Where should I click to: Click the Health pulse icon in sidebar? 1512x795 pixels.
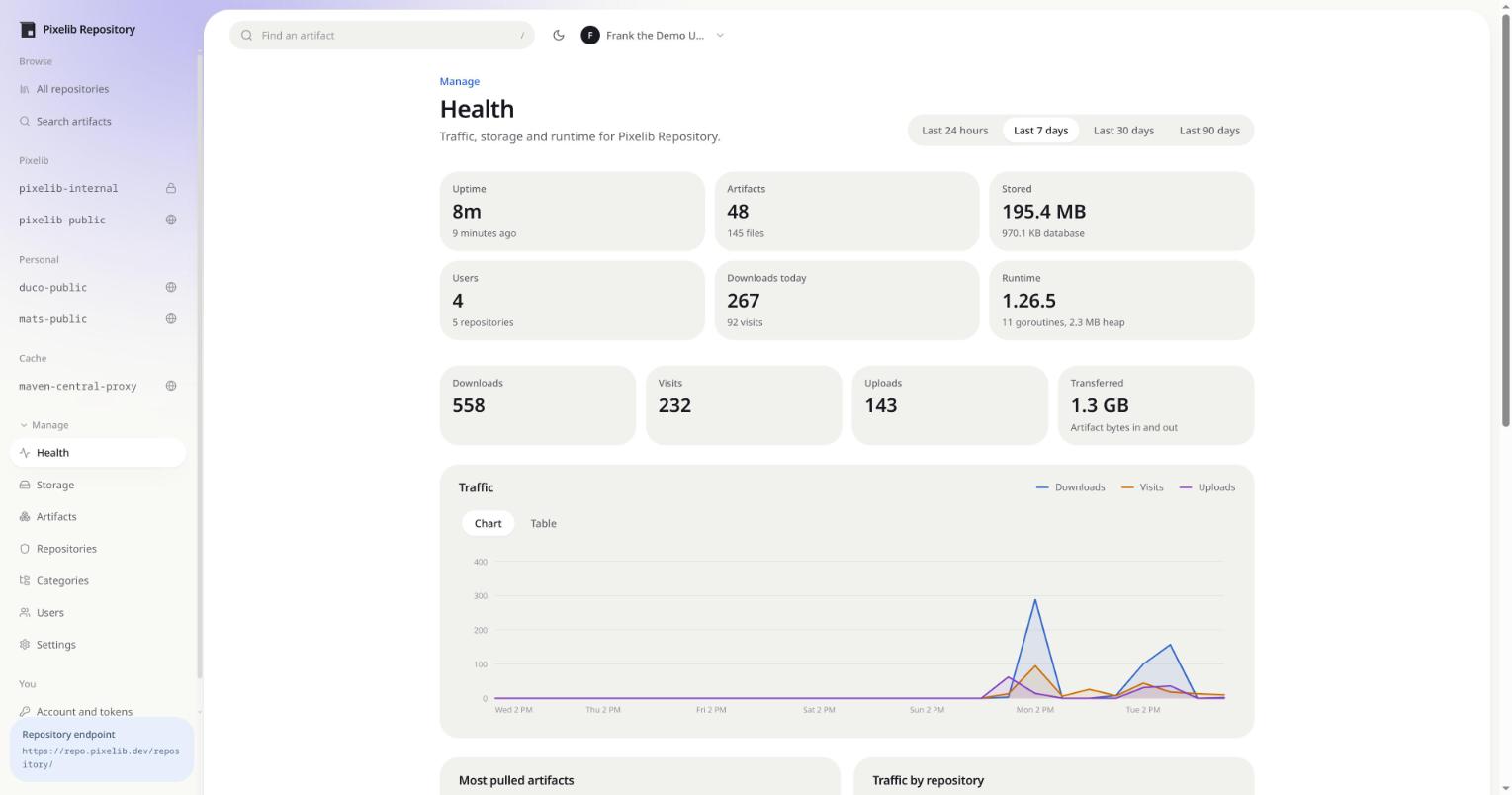(x=25, y=453)
